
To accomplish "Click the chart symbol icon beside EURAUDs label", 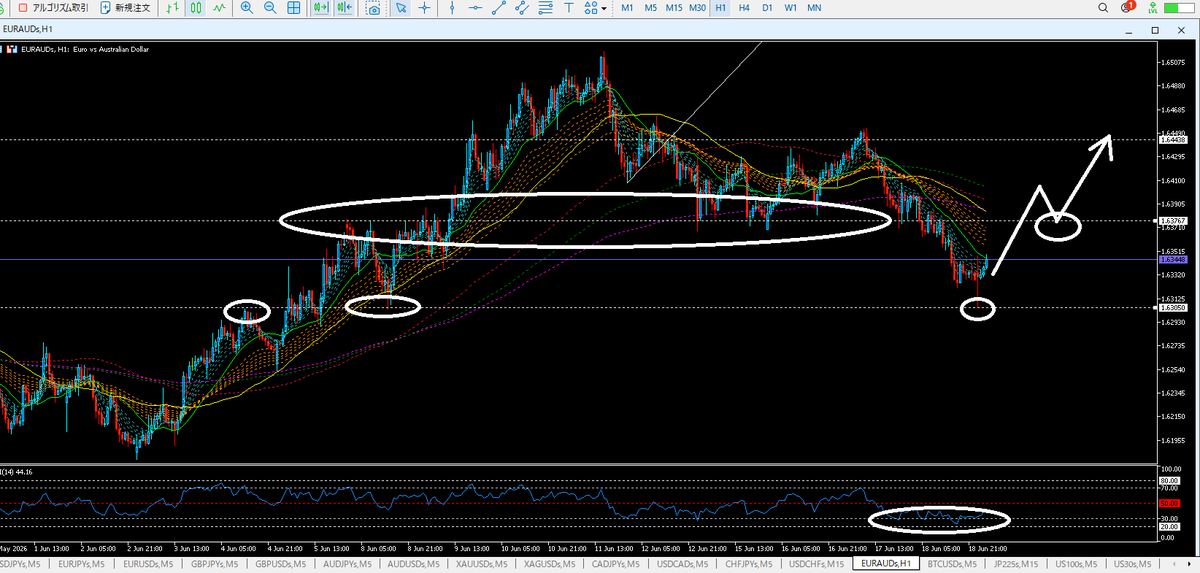I will 12,48.
